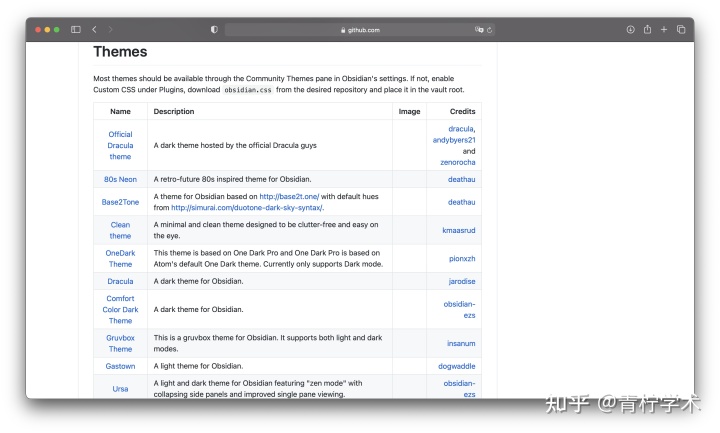Viewport: 720px width, 433px height.
Task: Go back with the back arrow
Action: (94, 29)
